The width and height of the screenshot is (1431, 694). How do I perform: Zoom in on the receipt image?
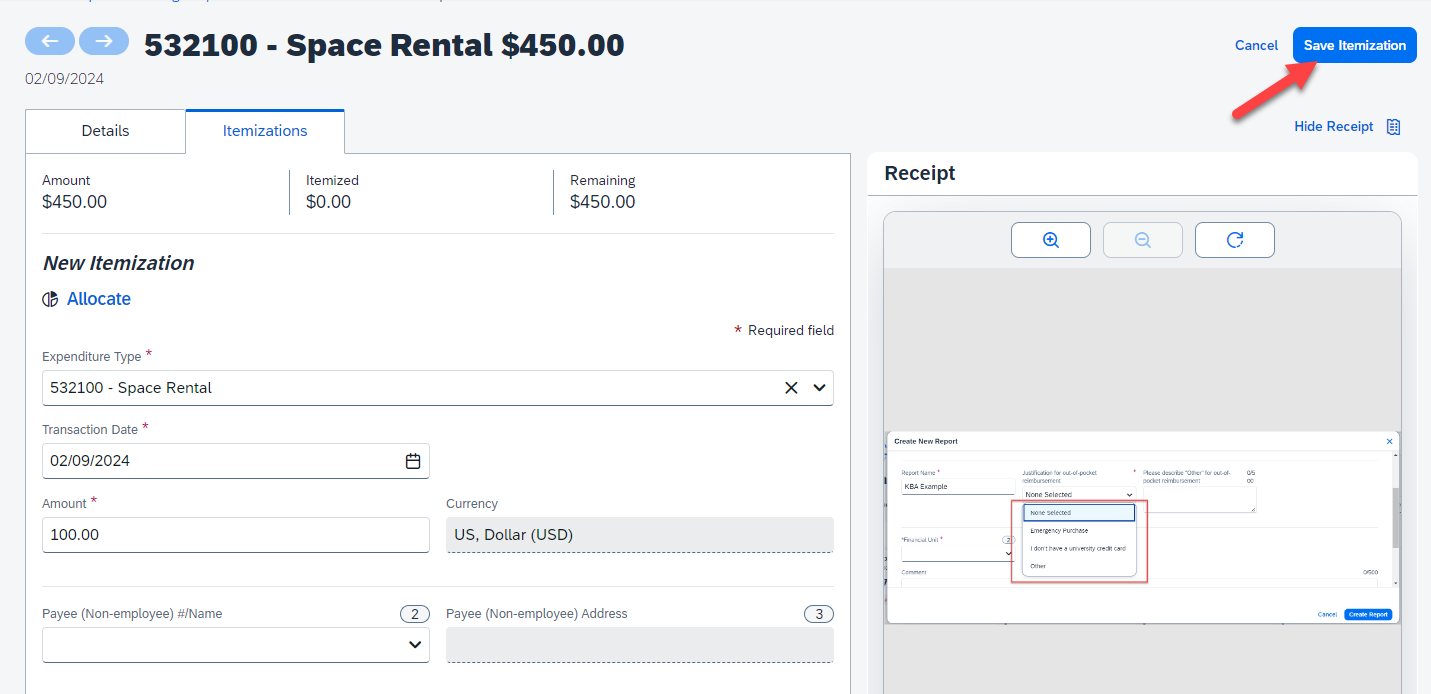point(1050,239)
